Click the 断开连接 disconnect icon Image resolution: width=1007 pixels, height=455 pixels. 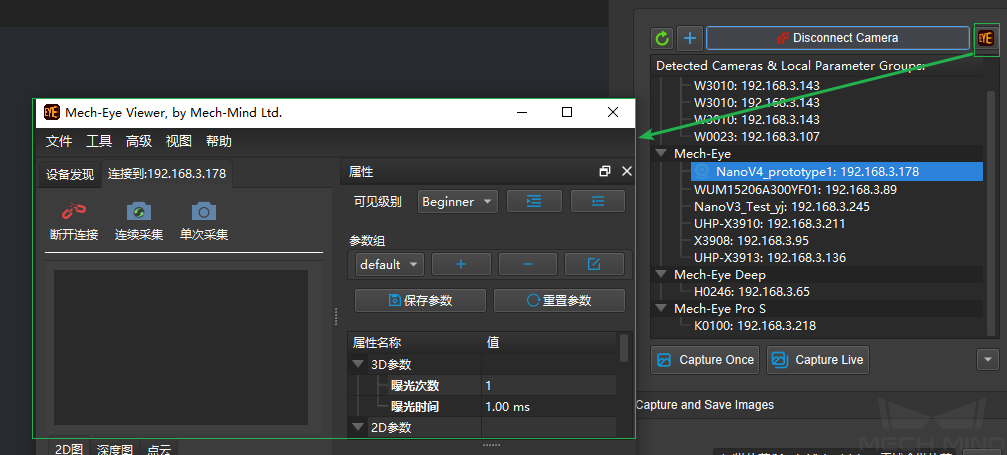pos(73,211)
